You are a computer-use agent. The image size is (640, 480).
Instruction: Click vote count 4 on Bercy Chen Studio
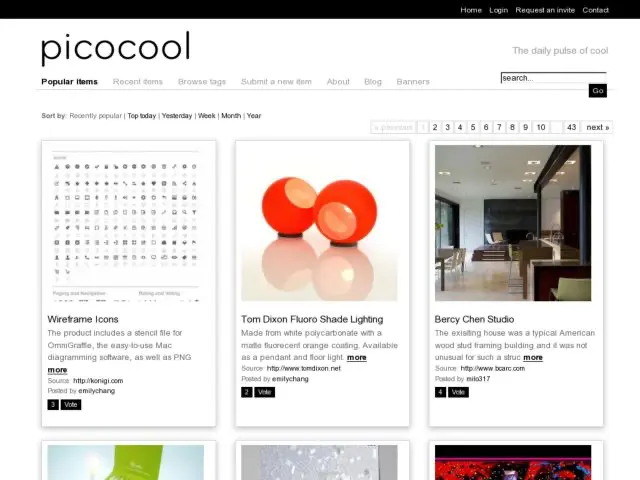click(440, 392)
